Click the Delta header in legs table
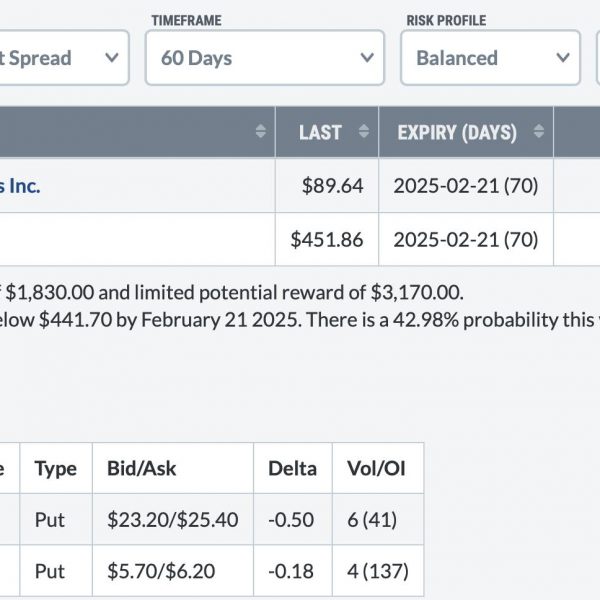 (293, 468)
